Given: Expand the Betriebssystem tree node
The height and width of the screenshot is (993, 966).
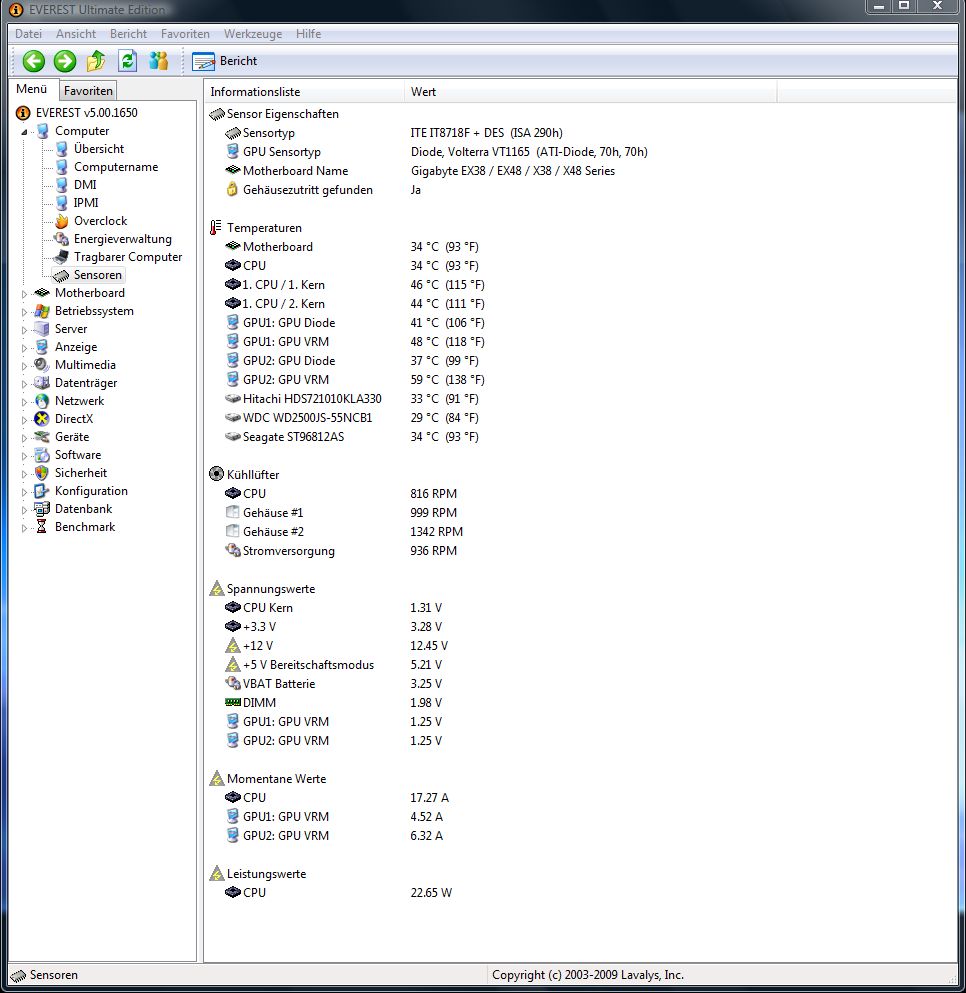Looking at the screenshot, I should pyautogui.click(x=24, y=312).
